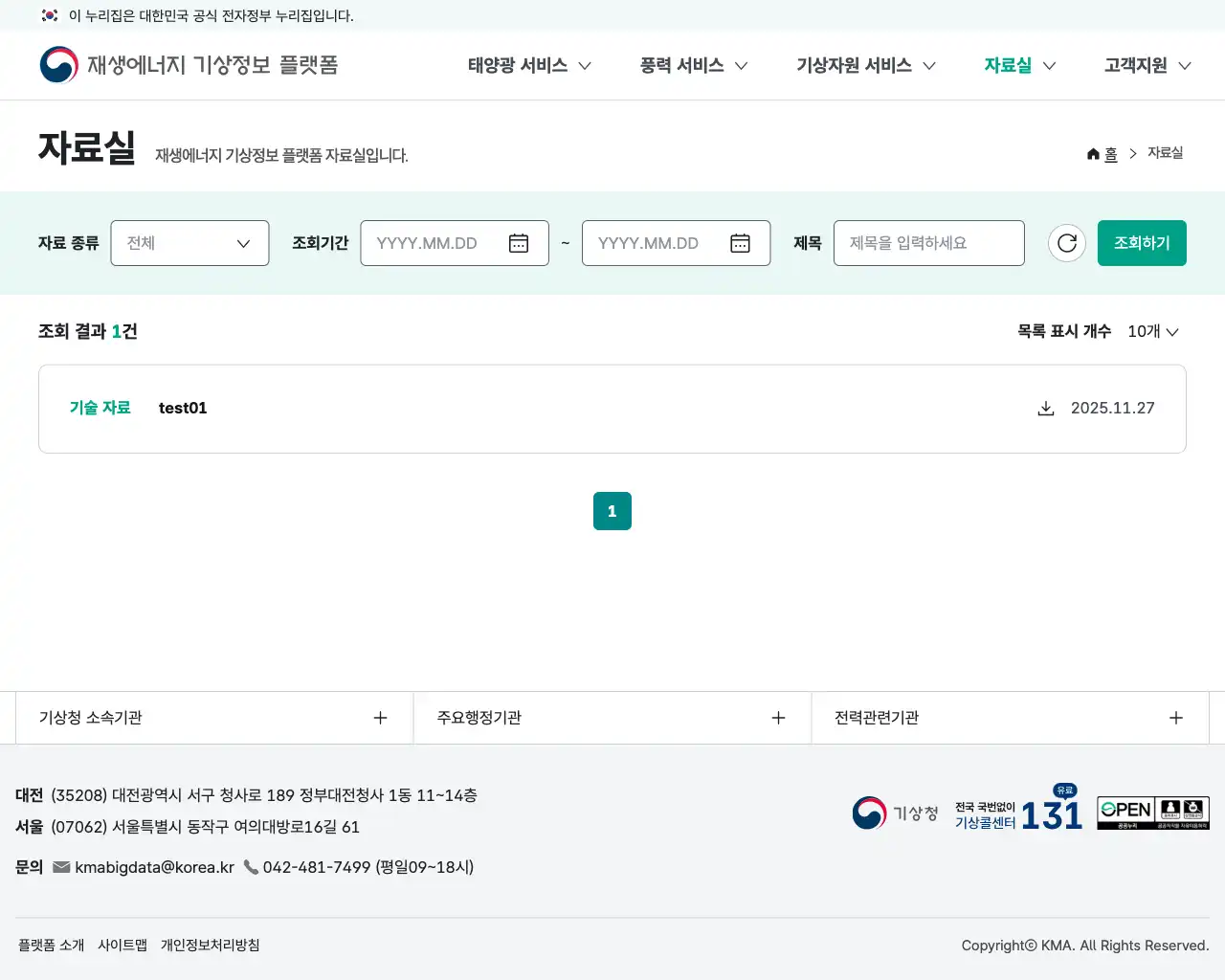Expand the 태양광 서비스 menu chevron
The image size is (1225, 980).
586,65
